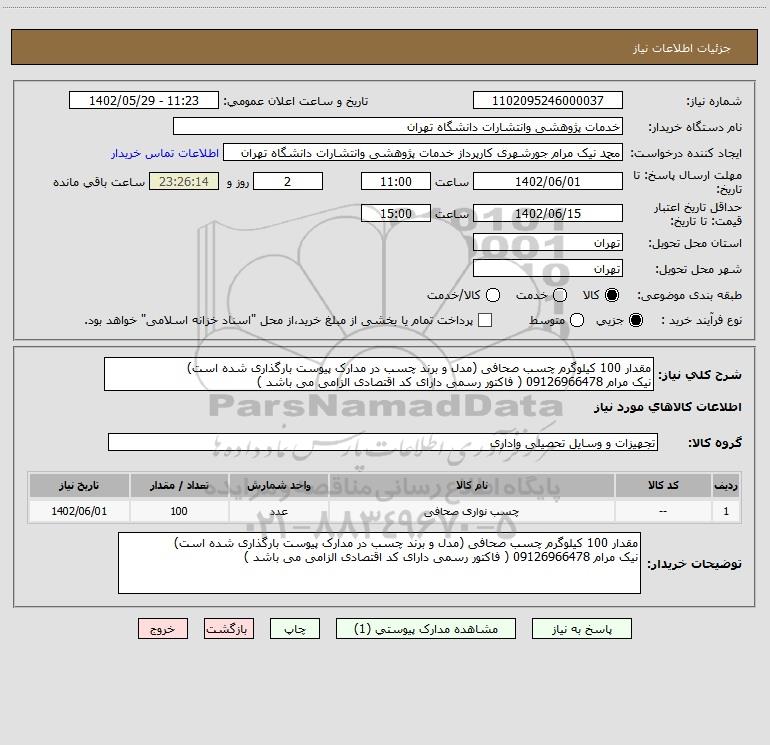Screen dimensions: 770x745
Task: Click the چاپ print button
Action: point(295,629)
